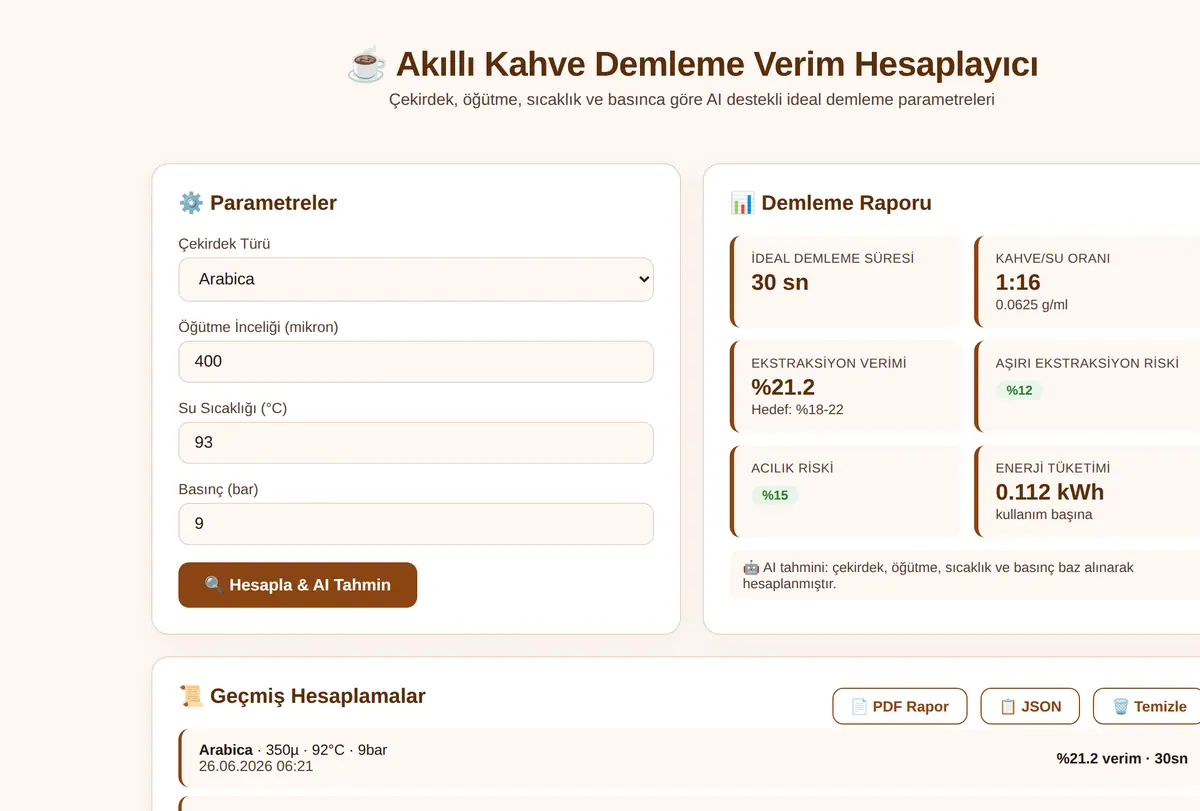This screenshot has width=1200, height=811.
Task: Click the robot icon in AI tahmini note
Action: click(x=751, y=567)
